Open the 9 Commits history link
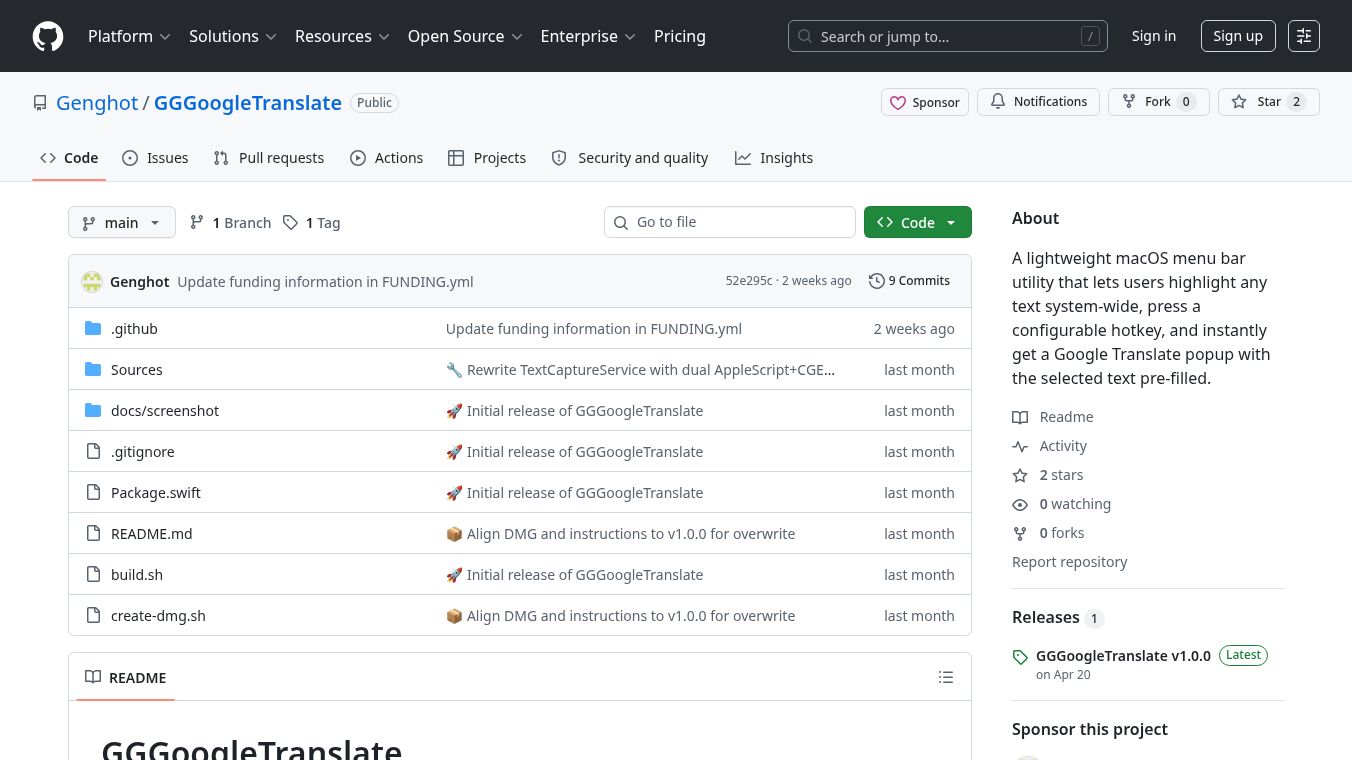1352x760 pixels. point(910,281)
